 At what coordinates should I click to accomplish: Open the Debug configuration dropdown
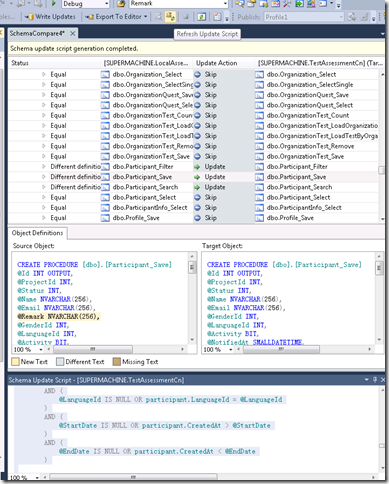pyautogui.click(x=107, y=4)
